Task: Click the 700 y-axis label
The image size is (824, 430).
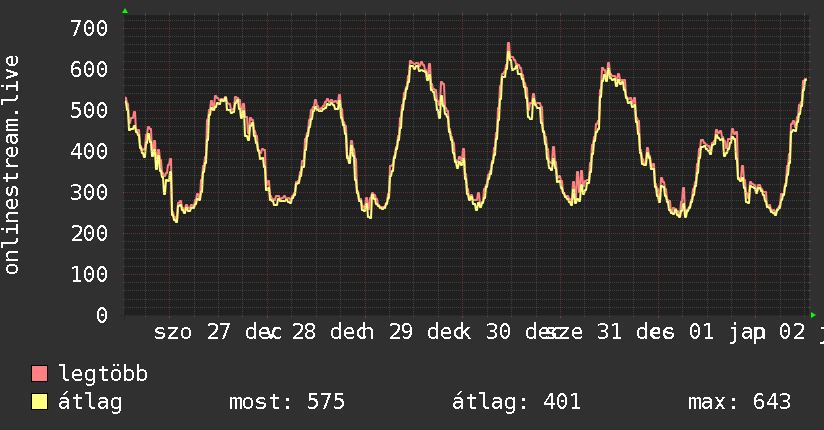Action: [x=89, y=28]
